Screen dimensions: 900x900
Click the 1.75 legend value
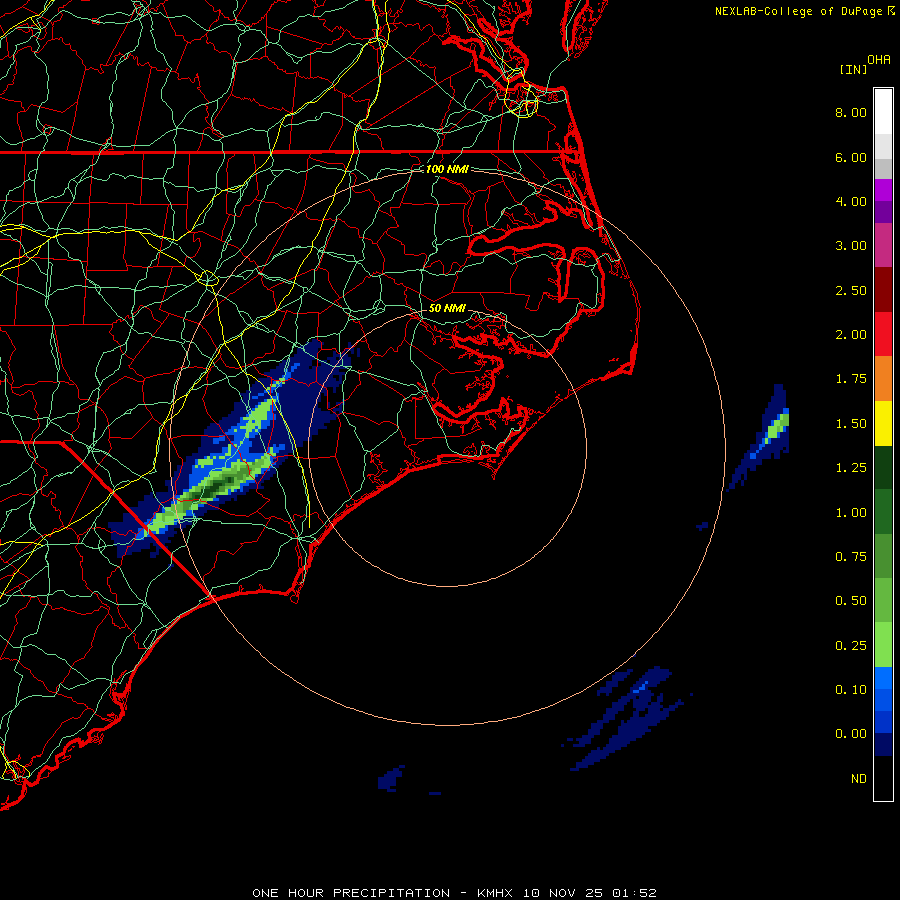click(x=851, y=379)
